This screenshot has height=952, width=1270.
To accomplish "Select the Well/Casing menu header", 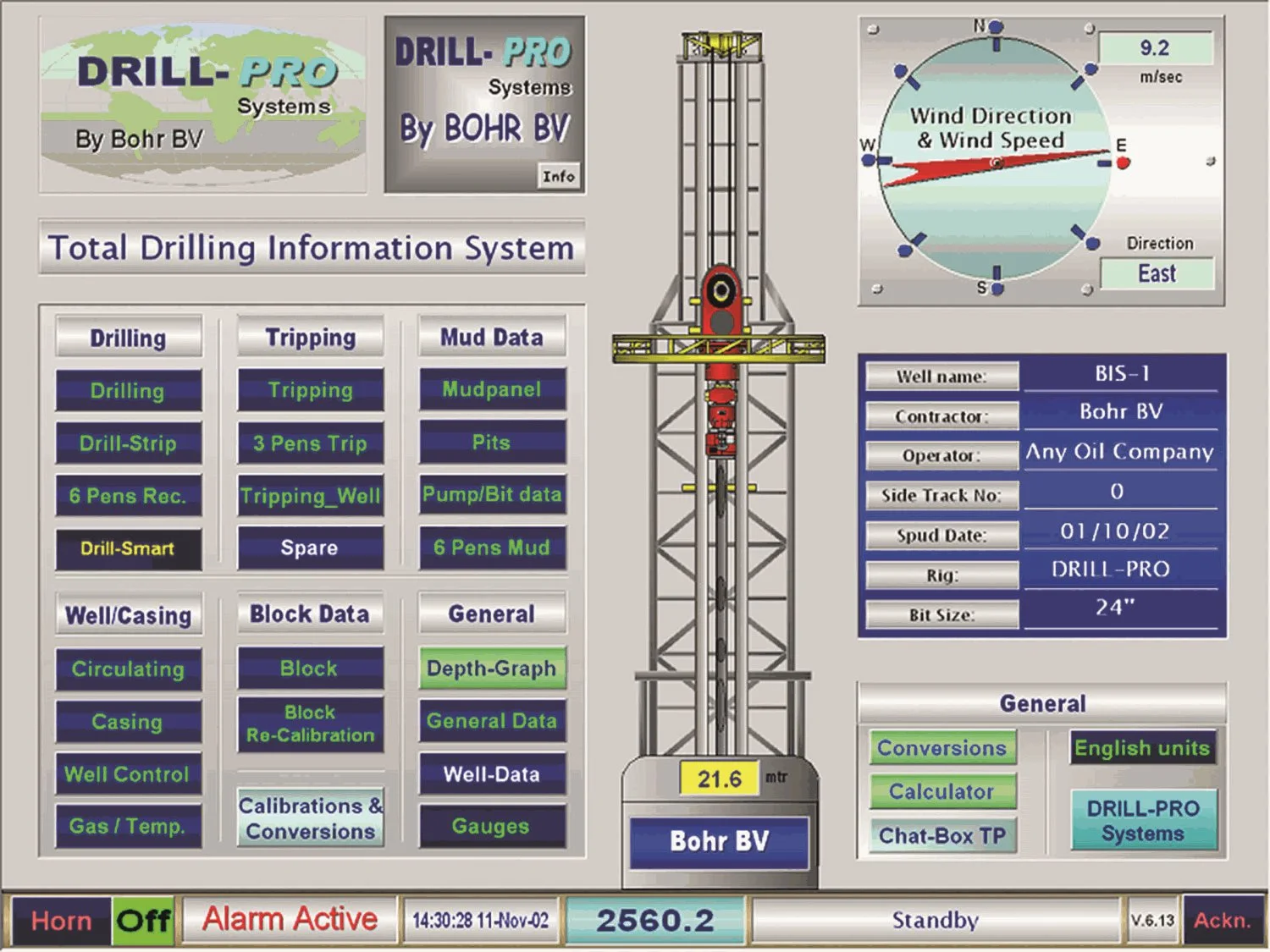I will (x=128, y=615).
